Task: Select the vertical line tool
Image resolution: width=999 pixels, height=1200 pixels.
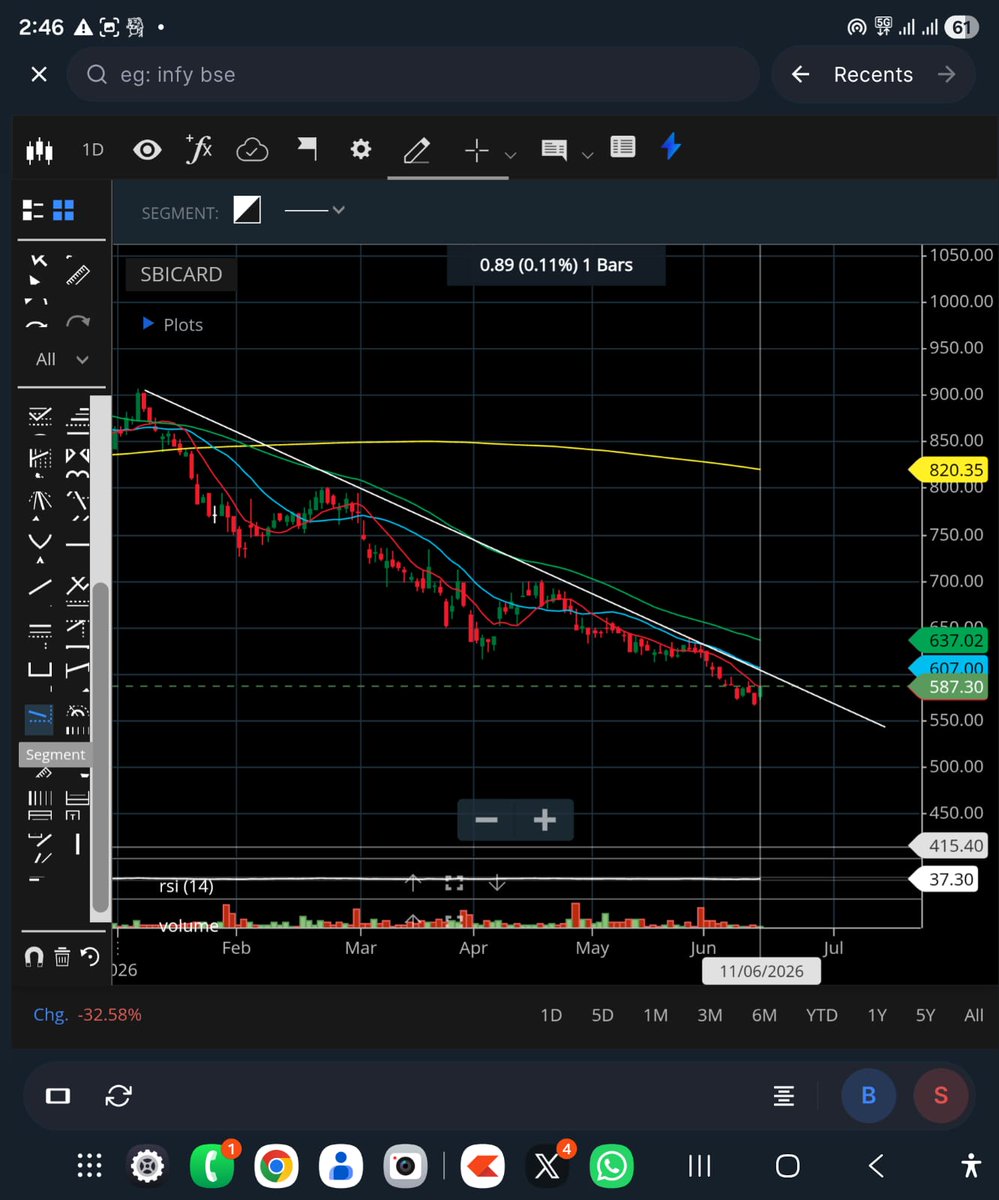Action: (x=77, y=845)
